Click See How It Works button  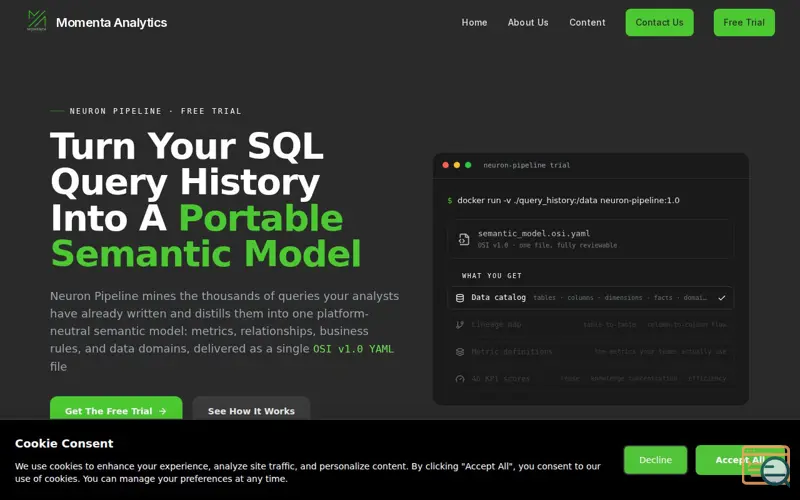click(x=251, y=410)
